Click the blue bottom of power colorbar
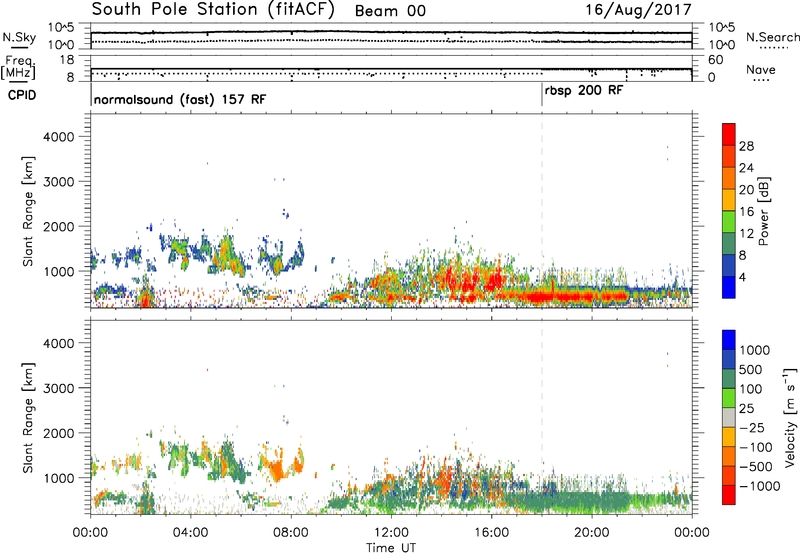The height and width of the screenshot is (554, 800). click(729, 287)
